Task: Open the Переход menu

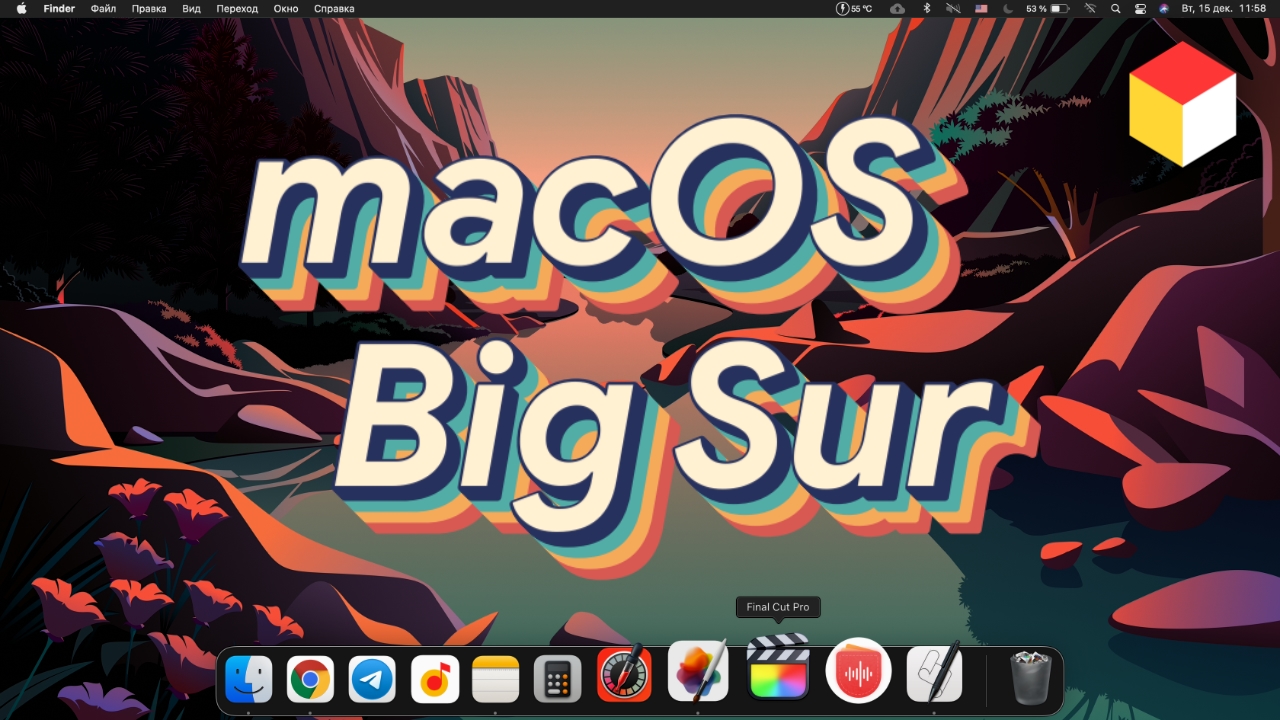Action: [x=237, y=8]
